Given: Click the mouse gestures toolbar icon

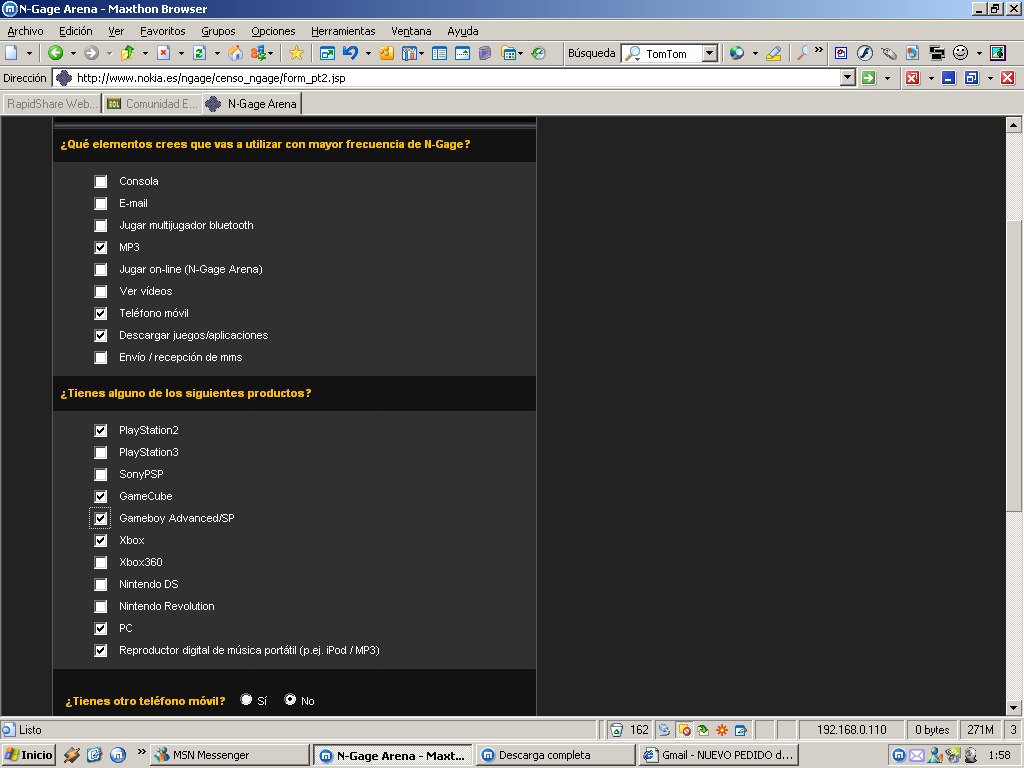Looking at the screenshot, I should (x=889, y=54).
